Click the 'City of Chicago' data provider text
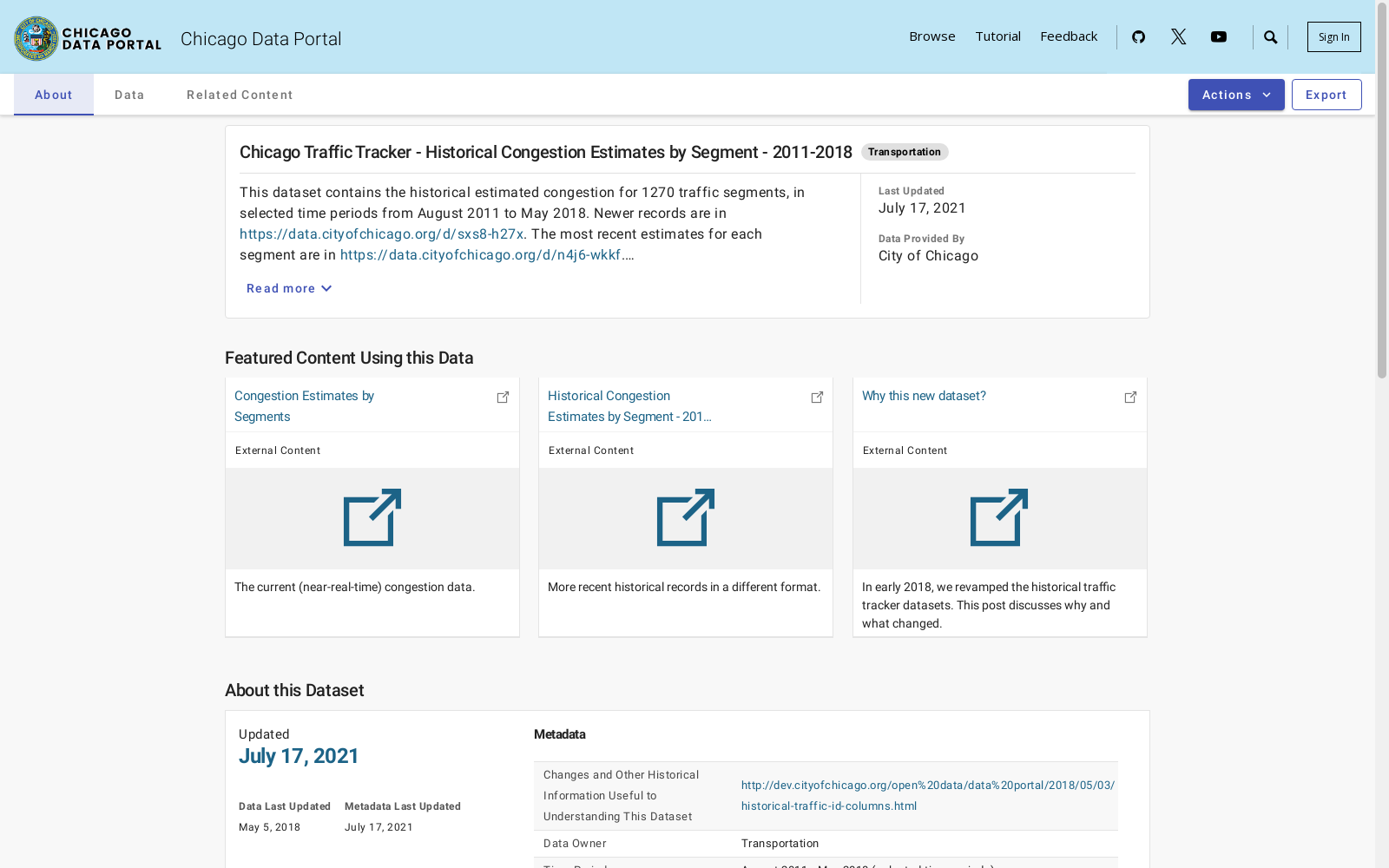 pos(928,256)
